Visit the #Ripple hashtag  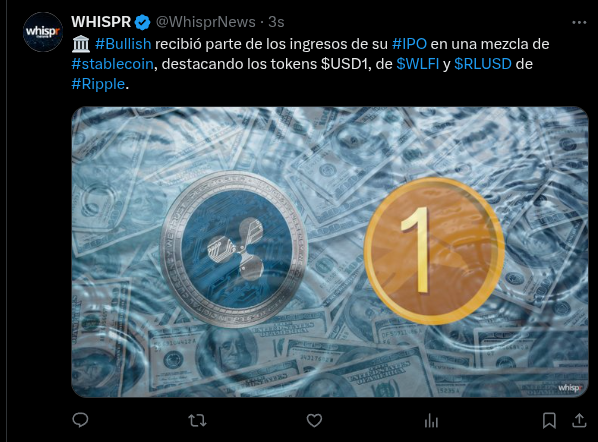tap(98, 84)
